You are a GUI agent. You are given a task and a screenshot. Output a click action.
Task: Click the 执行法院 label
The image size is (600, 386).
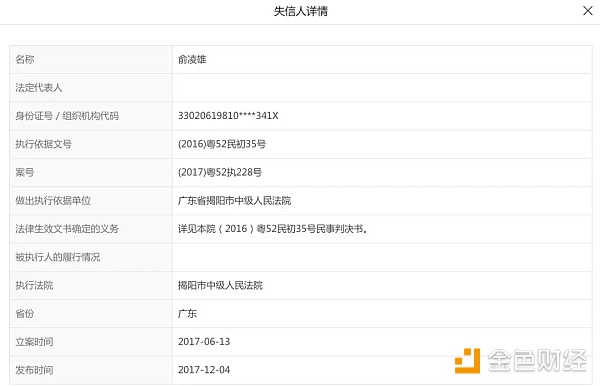(34, 285)
